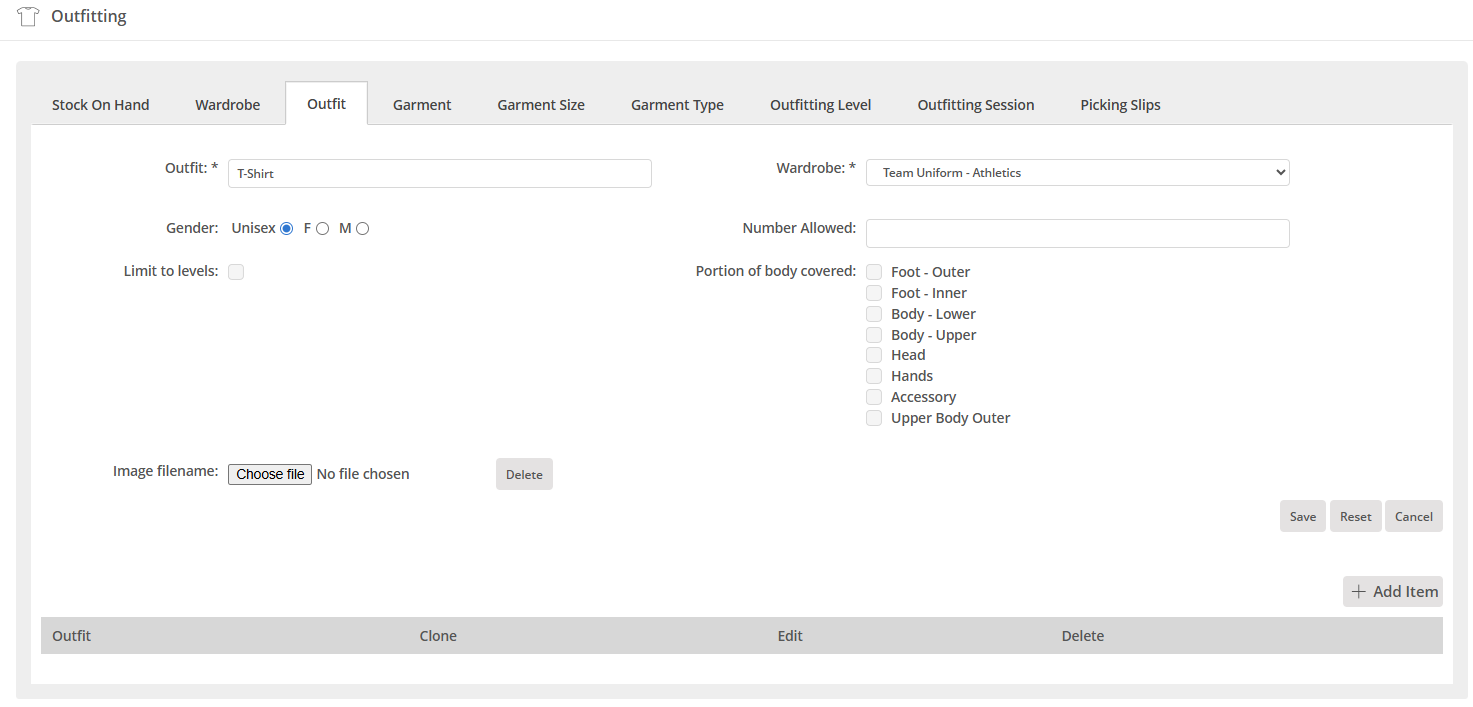Click the Outfit name text field
Image resolution: width=1473 pixels, height=707 pixels.
tap(439, 174)
